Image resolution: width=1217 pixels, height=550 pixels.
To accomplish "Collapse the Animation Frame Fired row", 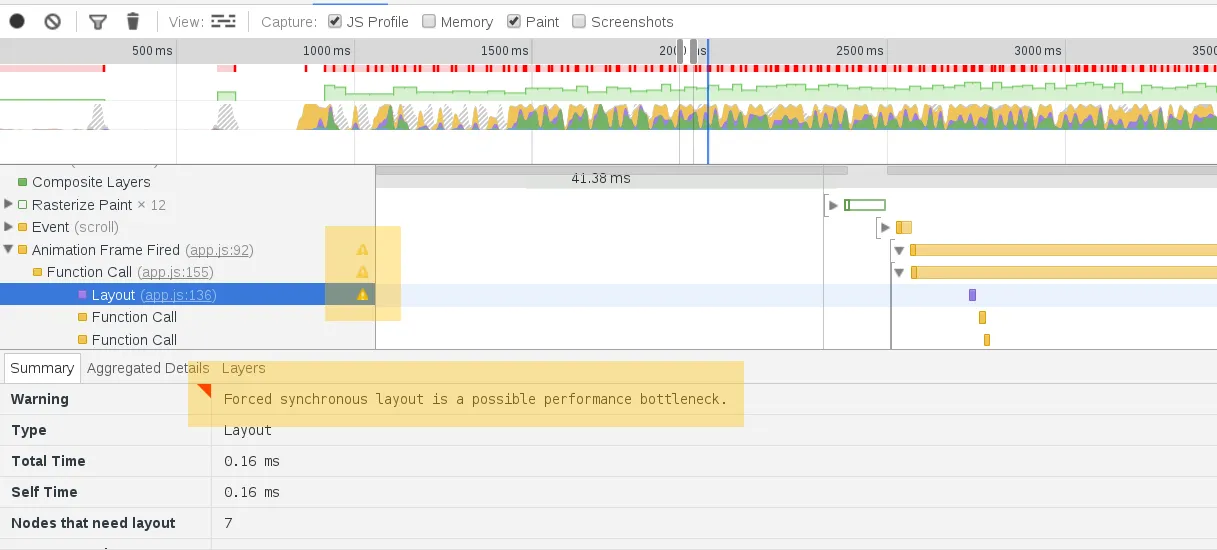I will (x=9, y=250).
